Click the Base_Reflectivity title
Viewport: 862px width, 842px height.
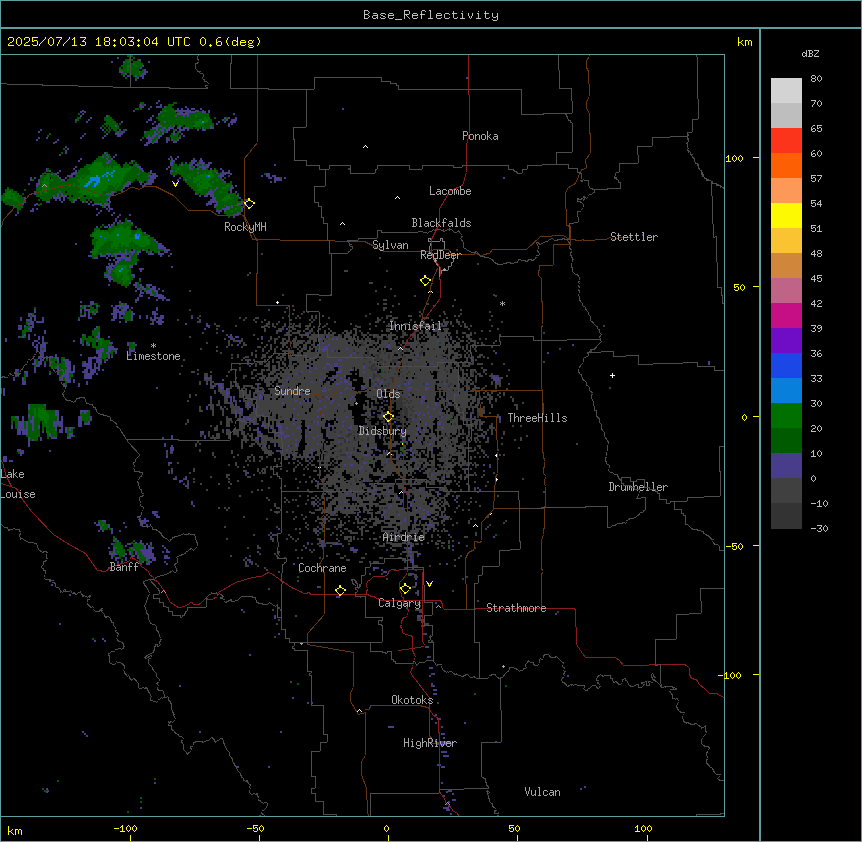click(x=431, y=15)
